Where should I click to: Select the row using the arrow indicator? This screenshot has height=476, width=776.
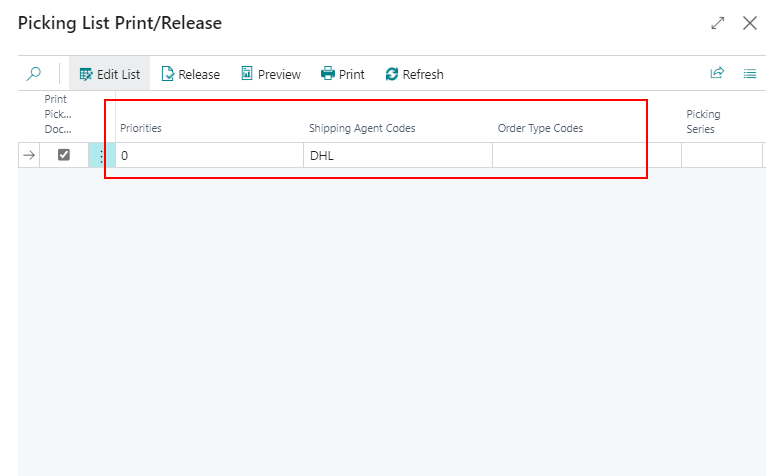pyautogui.click(x=29, y=155)
